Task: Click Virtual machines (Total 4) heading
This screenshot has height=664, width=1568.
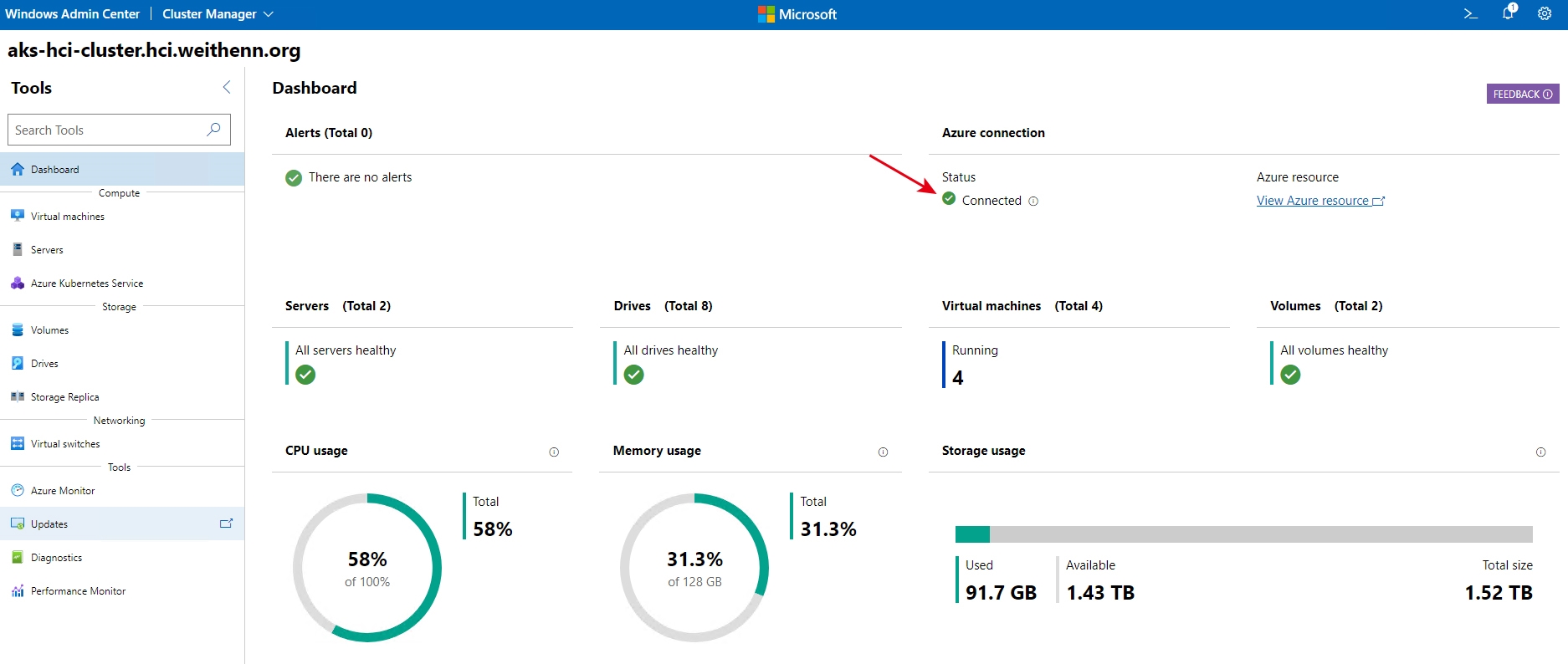Action: click(1022, 306)
